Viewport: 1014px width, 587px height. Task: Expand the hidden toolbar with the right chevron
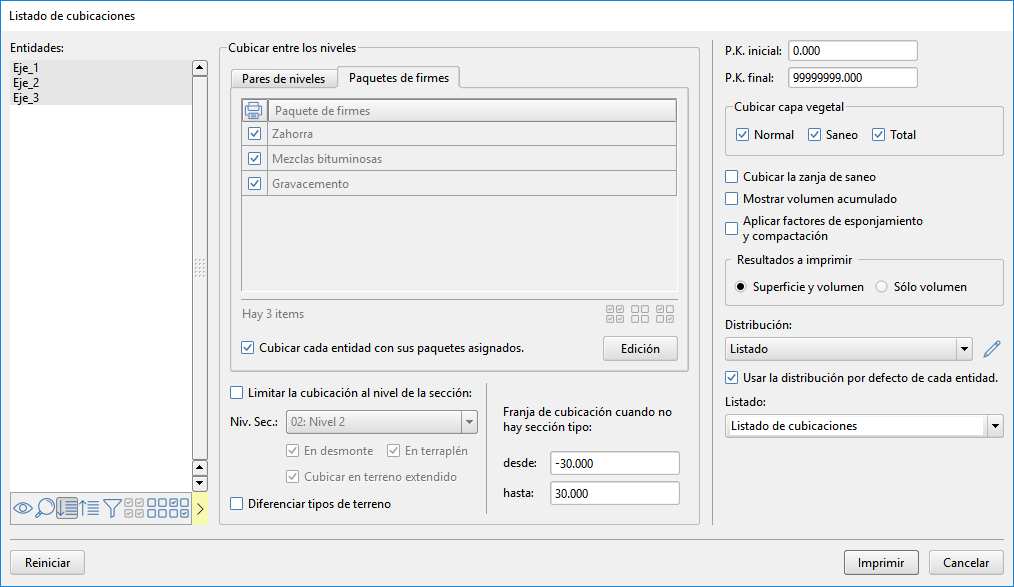[x=199, y=508]
